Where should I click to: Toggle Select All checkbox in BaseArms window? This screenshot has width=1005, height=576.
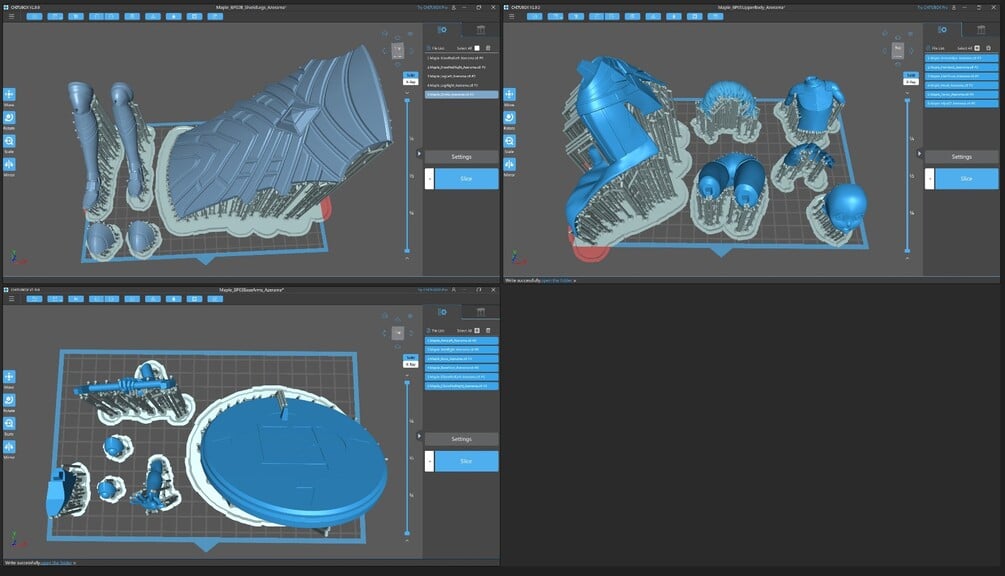click(x=477, y=331)
